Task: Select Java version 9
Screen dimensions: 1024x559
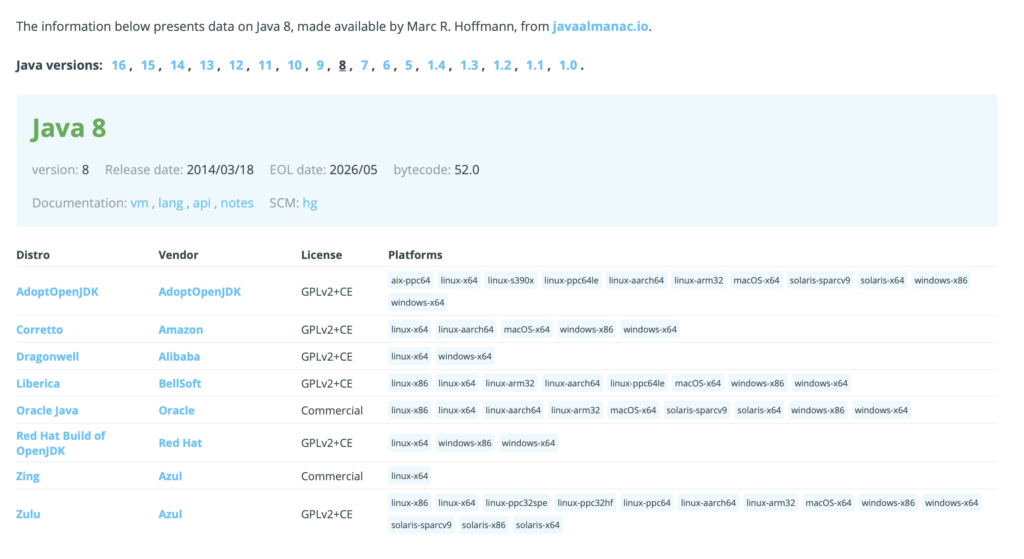Action: click(x=320, y=65)
